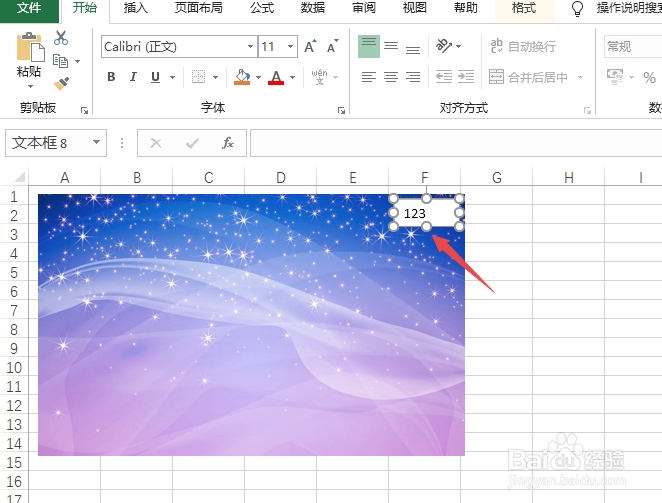Select the Format Painter brush icon
Image resolution: width=662 pixels, height=503 pixels.
pyautogui.click(x=61, y=83)
